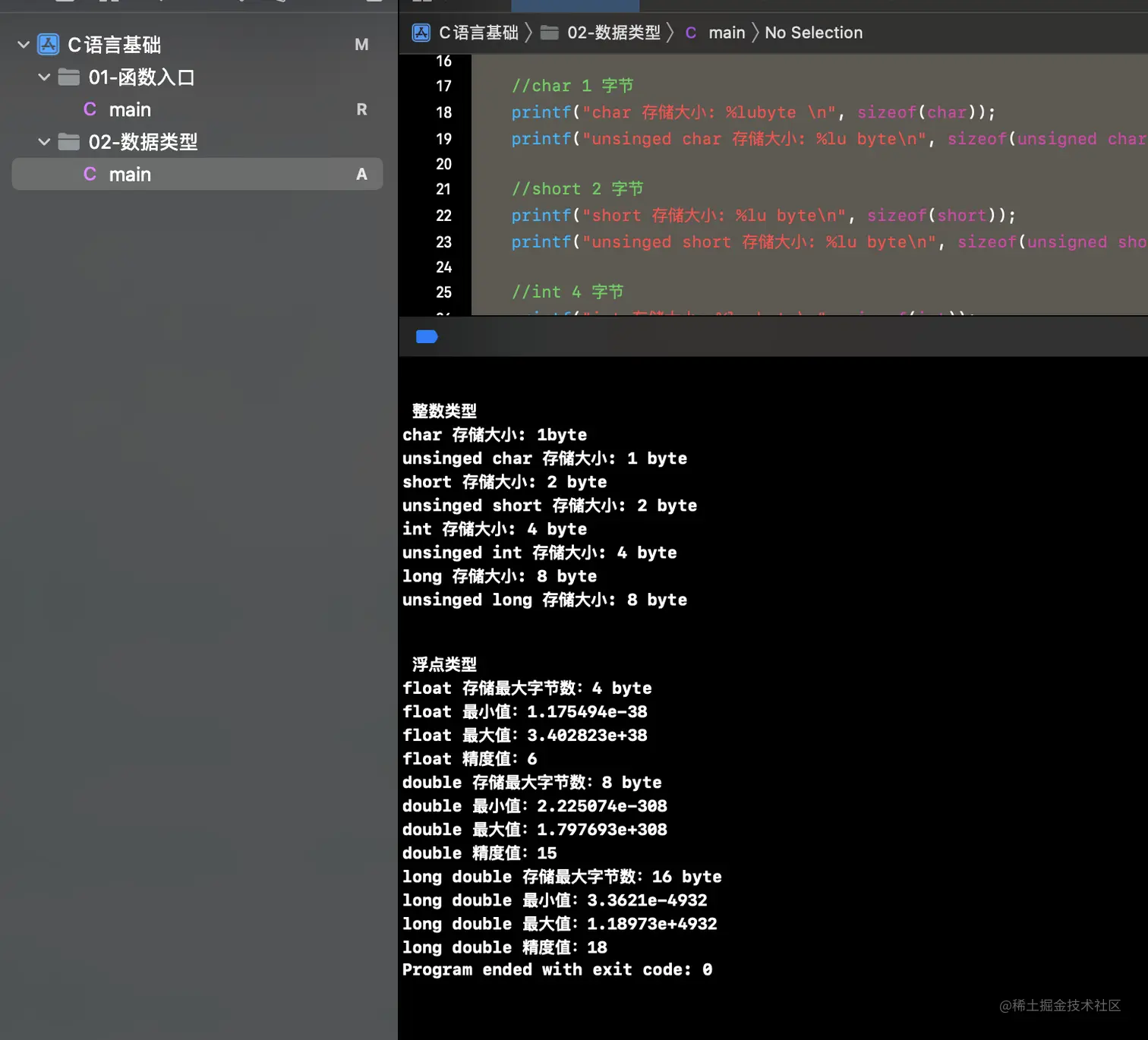
Task: Click the A status badge on the selected main
Action: [x=361, y=175]
